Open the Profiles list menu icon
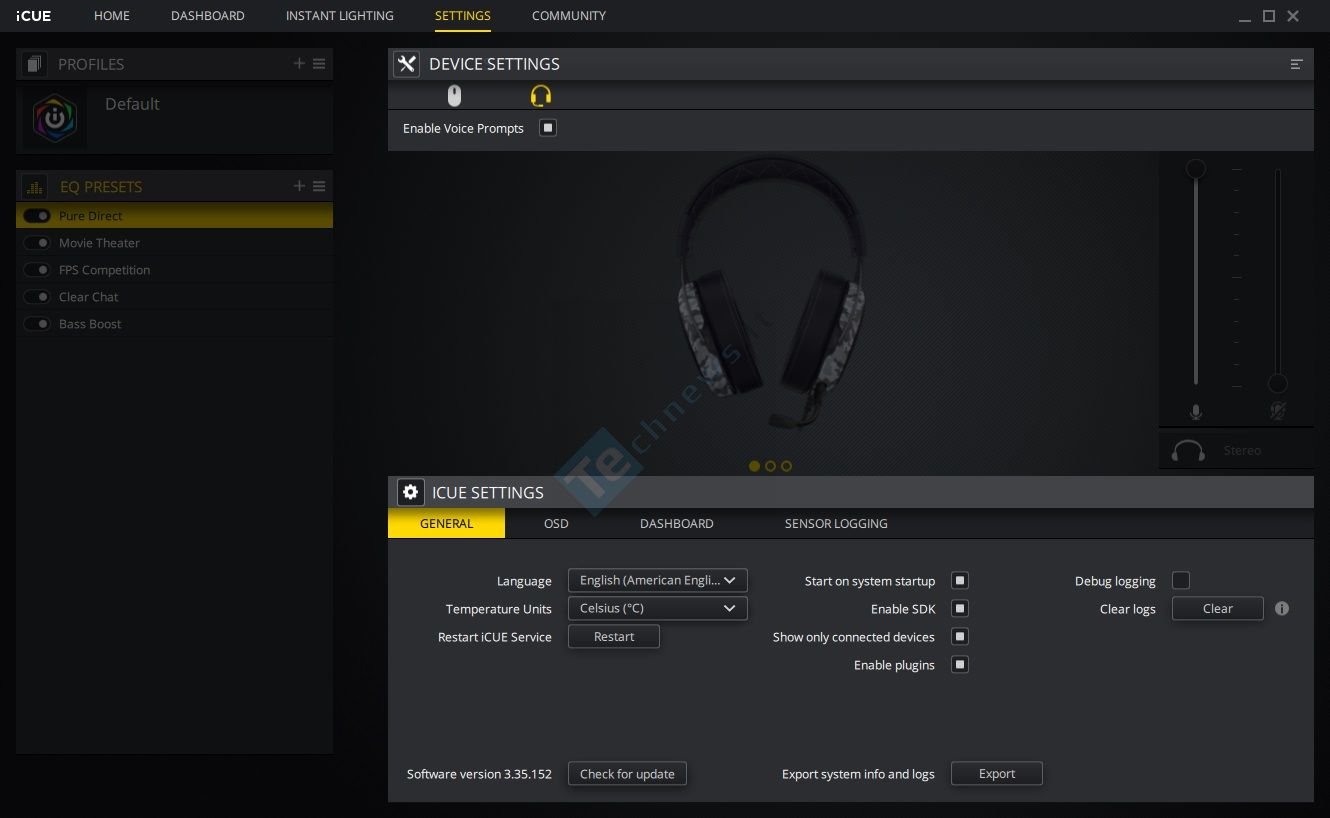The width and height of the screenshot is (1330, 818). pos(319,64)
